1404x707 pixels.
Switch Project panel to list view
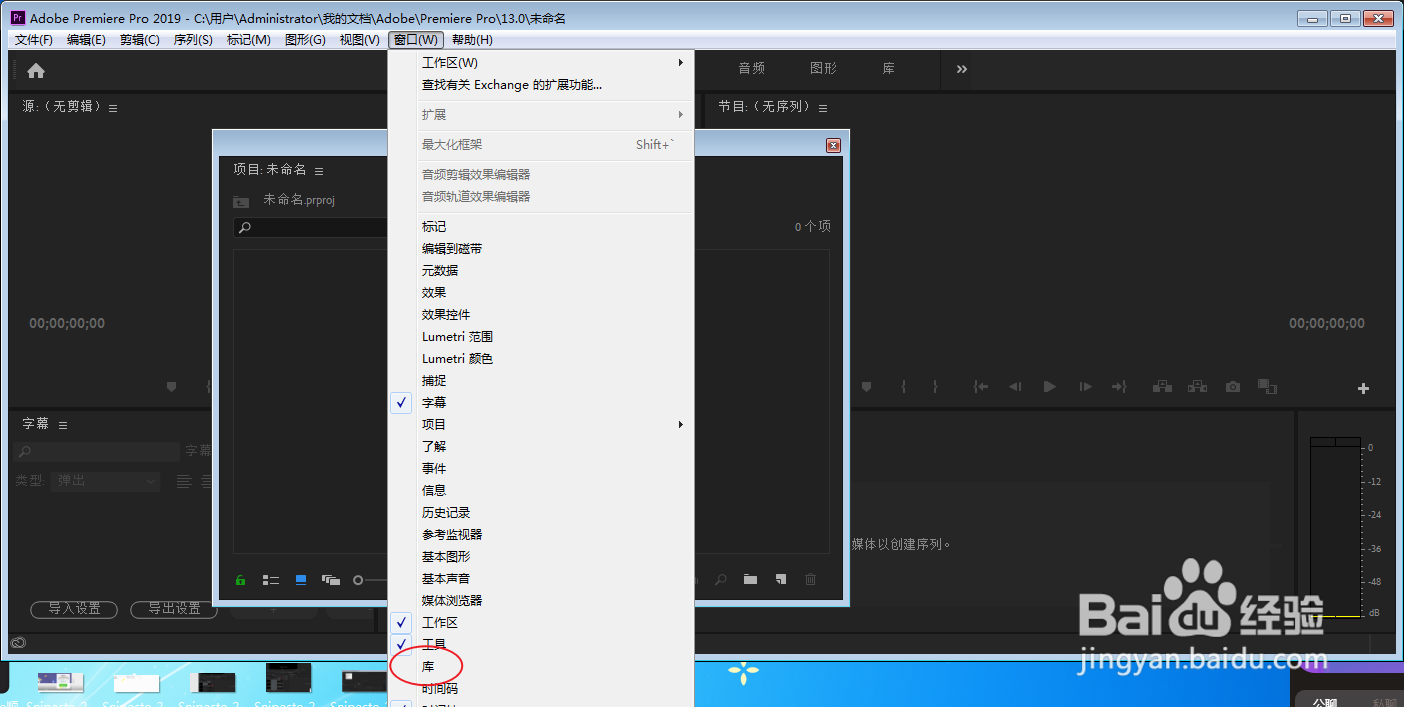click(x=270, y=580)
